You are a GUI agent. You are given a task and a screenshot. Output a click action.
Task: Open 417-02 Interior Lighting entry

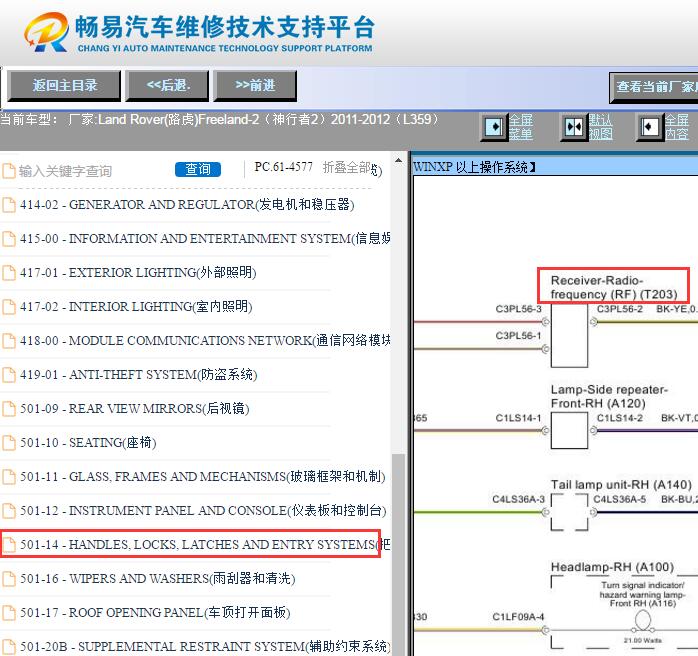click(136, 307)
